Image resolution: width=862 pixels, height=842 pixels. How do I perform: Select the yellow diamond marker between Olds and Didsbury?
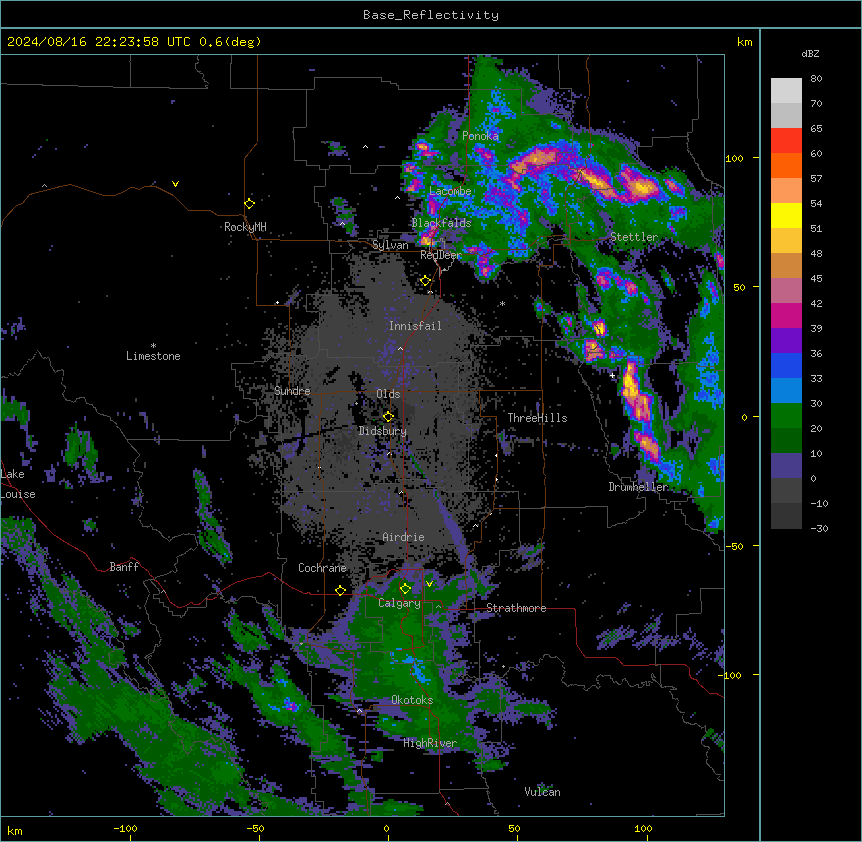388,416
